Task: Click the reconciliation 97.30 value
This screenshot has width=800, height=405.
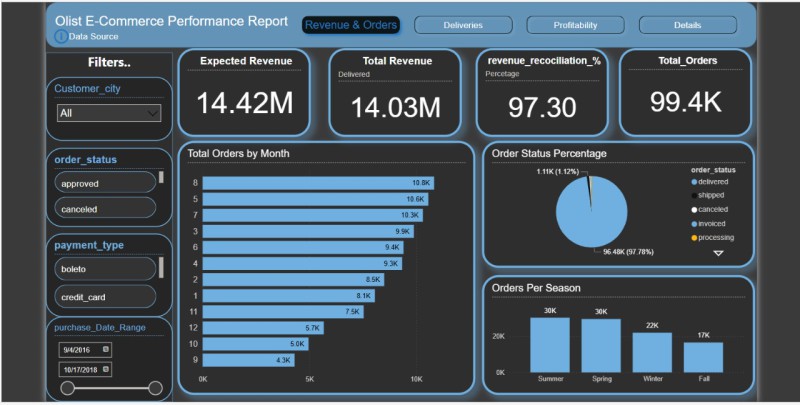Action: click(542, 107)
